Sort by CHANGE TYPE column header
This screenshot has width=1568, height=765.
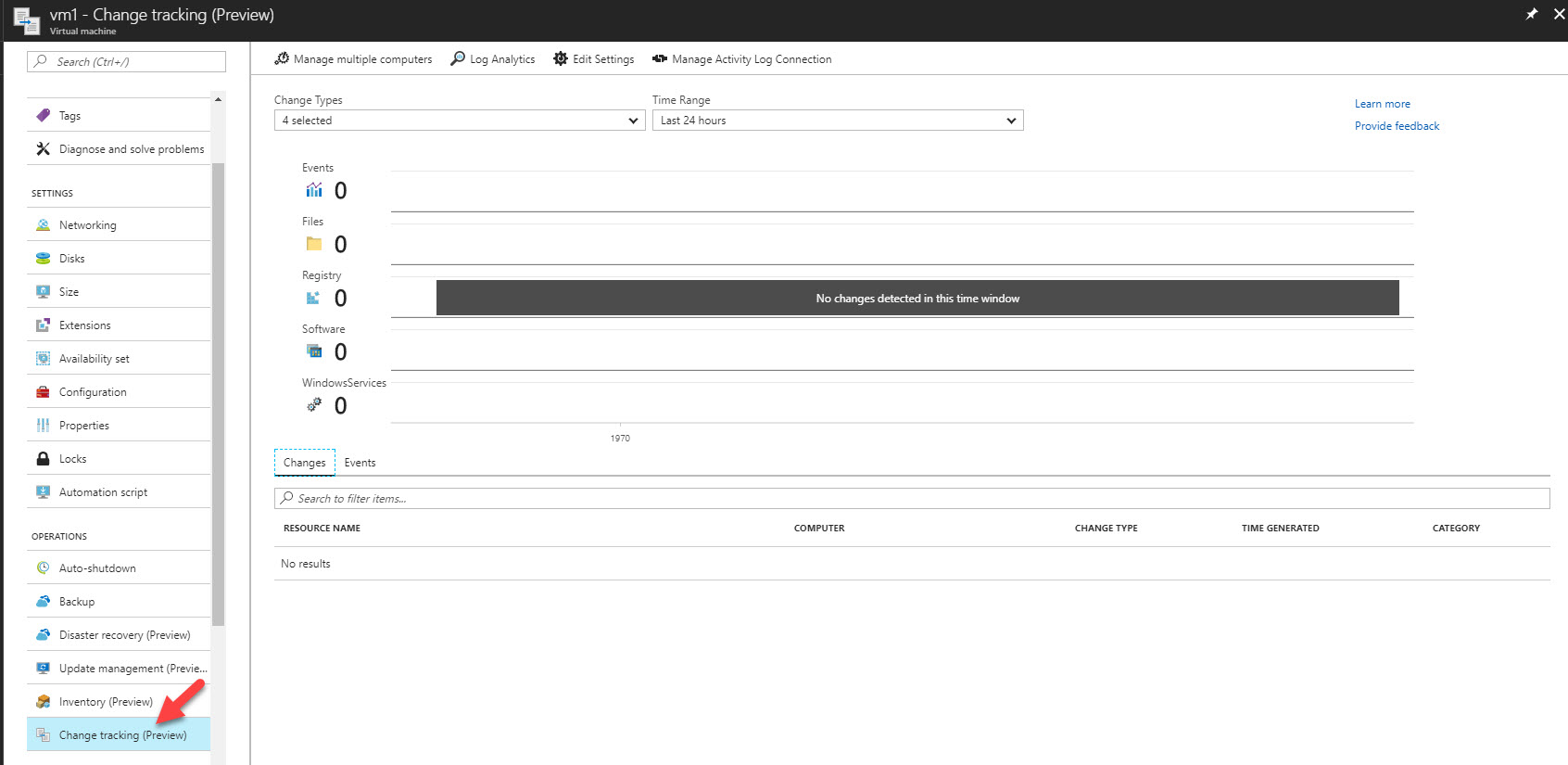click(x=1106, y=528)
